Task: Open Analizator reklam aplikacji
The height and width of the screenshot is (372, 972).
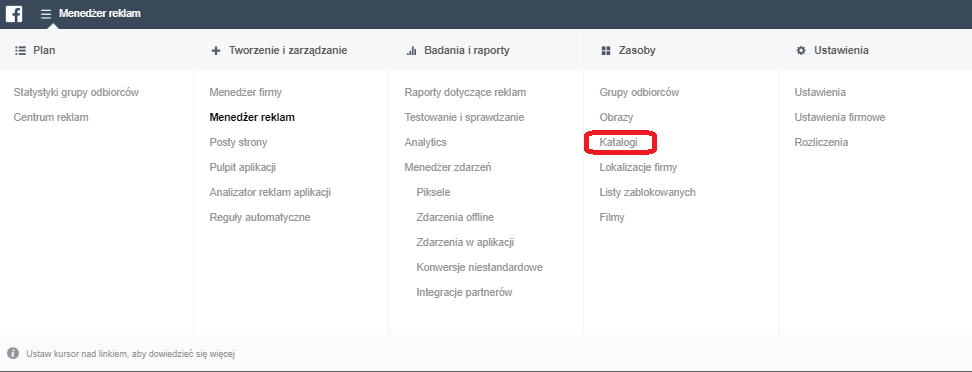Action: click(x=270, y=192)
